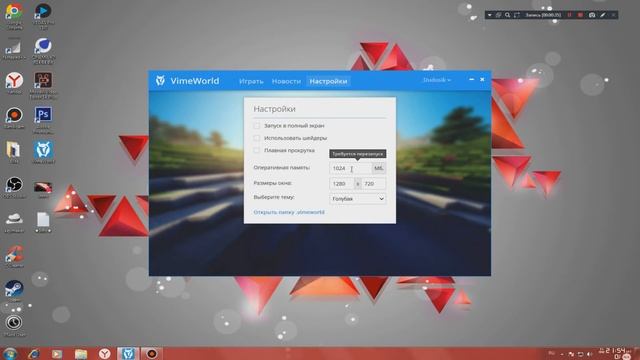Enable Плавная прокрутка checkbox
This screenshot has width=640, height=360.
click(256, 150)
